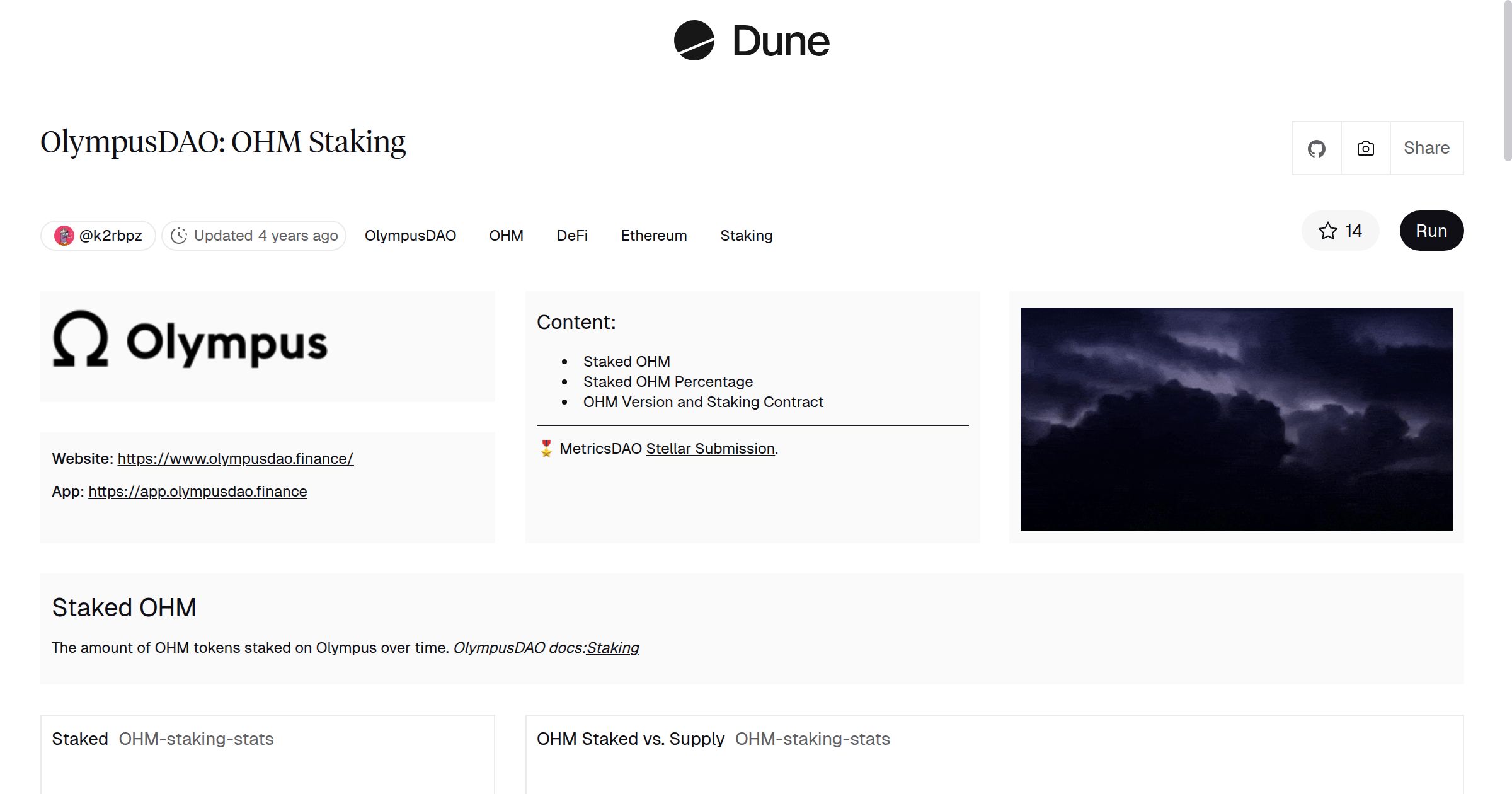Click the @k2rbpz profile avatar

click(x=65, y=235)
